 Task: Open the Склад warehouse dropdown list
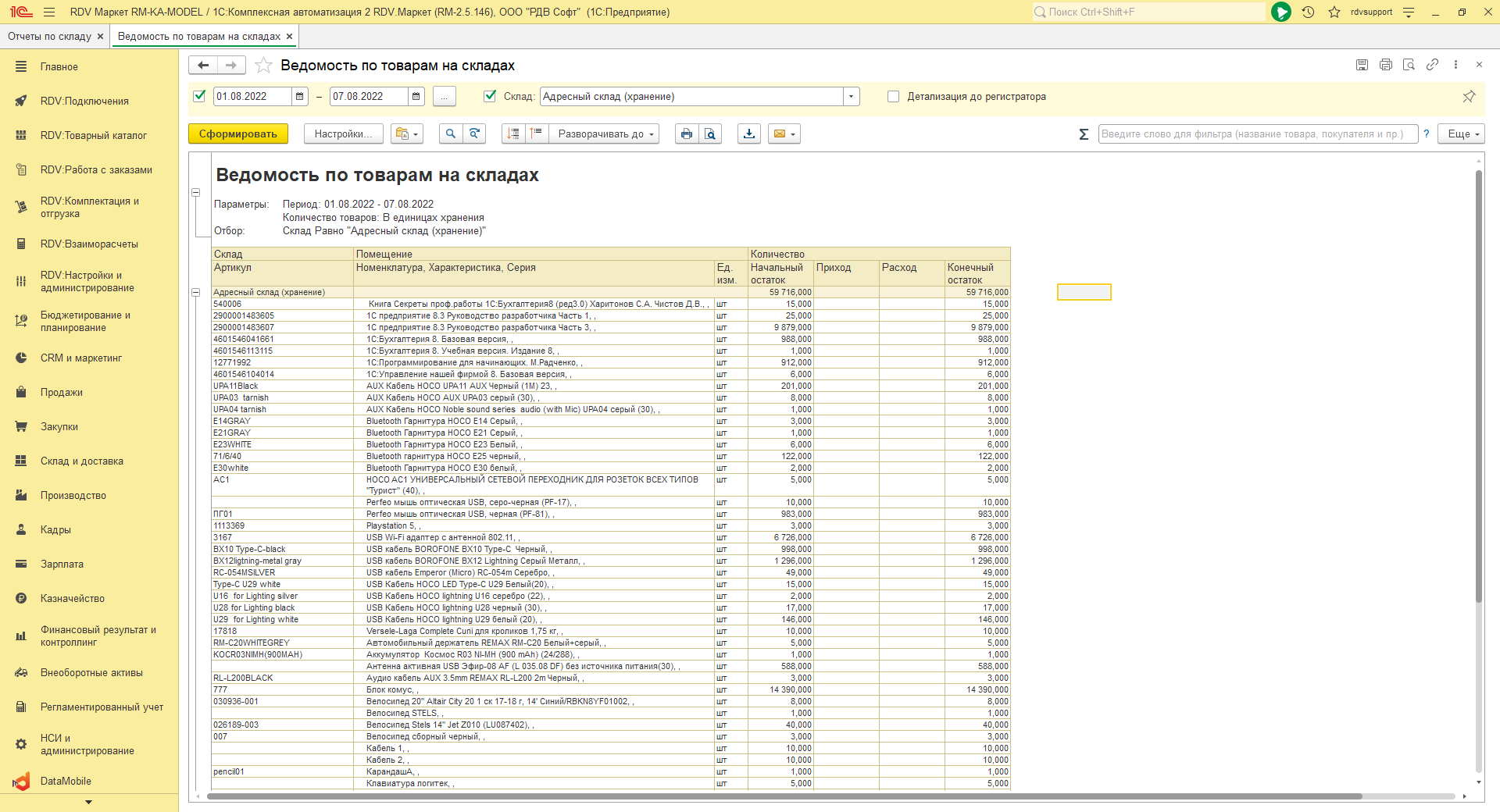click(x=851, y=97)
